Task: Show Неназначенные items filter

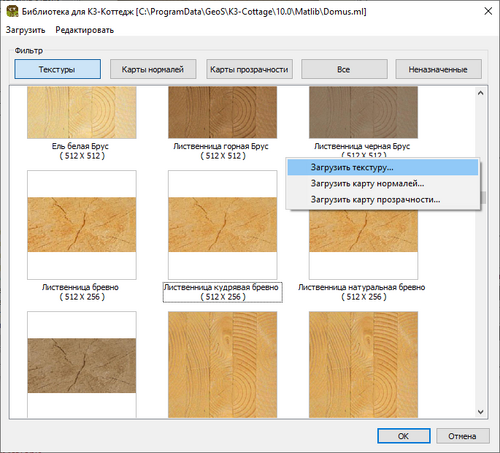Action: [439, 69]
